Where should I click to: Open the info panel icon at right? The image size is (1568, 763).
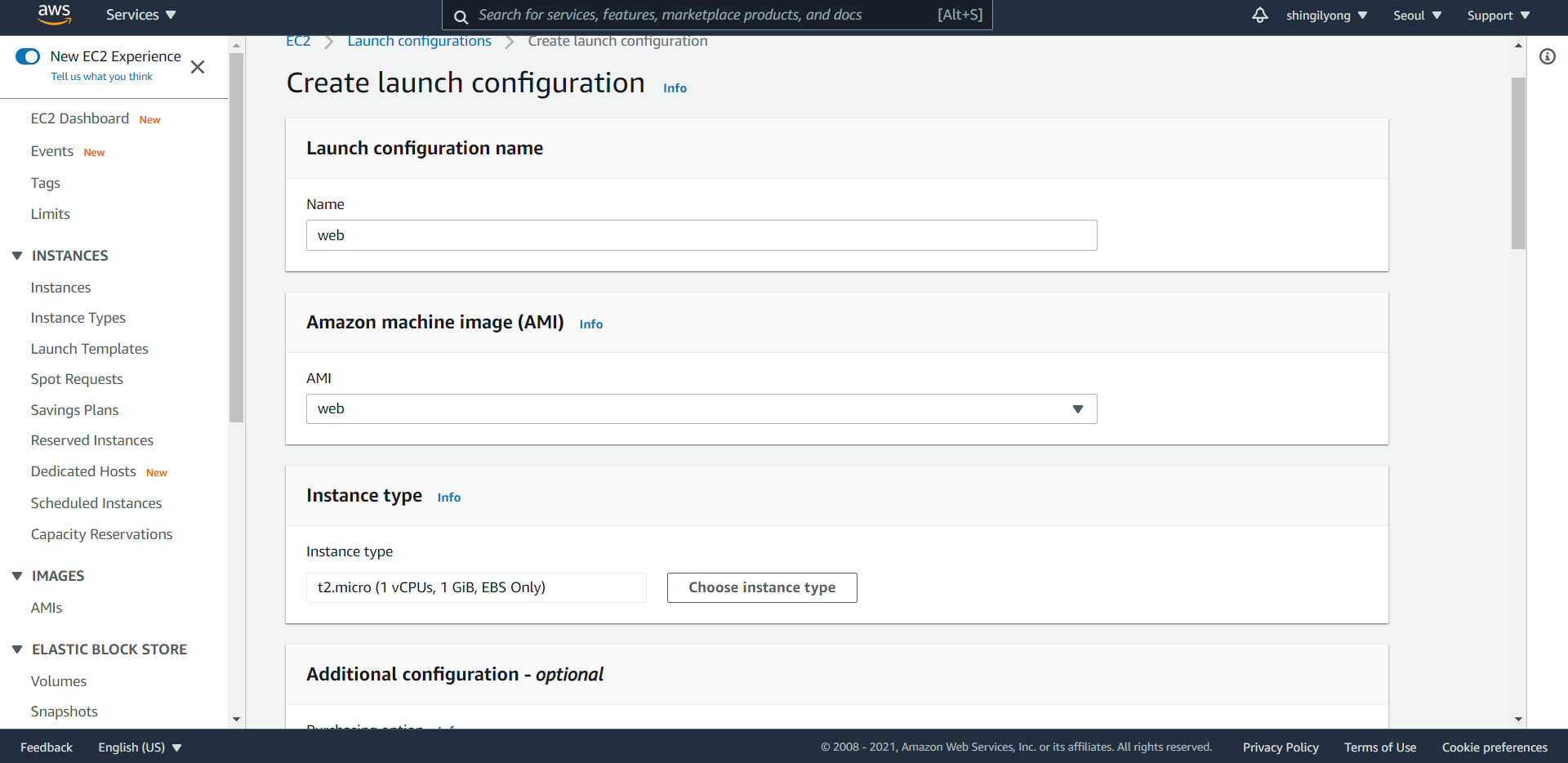[x=1548, y=56]
